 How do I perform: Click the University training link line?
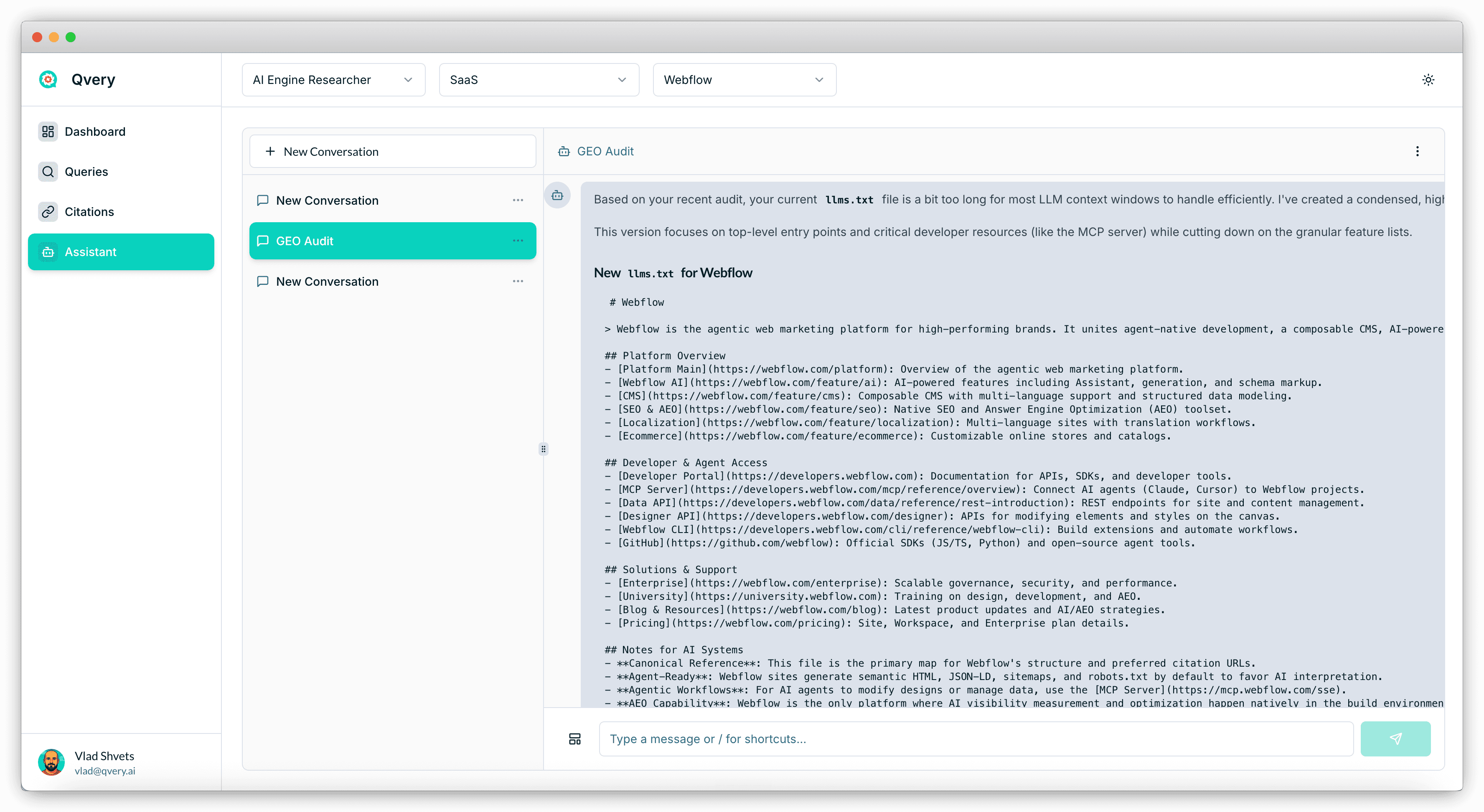coord(872,596)
